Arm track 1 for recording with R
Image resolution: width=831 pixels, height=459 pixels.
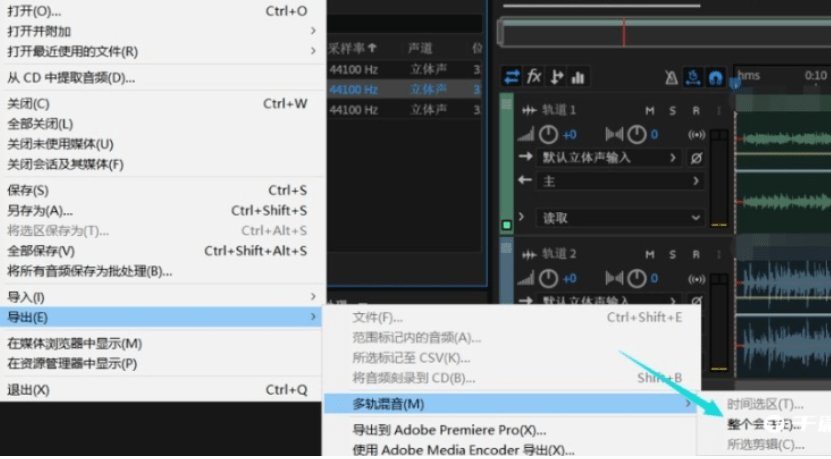click(x=696, y=111)
